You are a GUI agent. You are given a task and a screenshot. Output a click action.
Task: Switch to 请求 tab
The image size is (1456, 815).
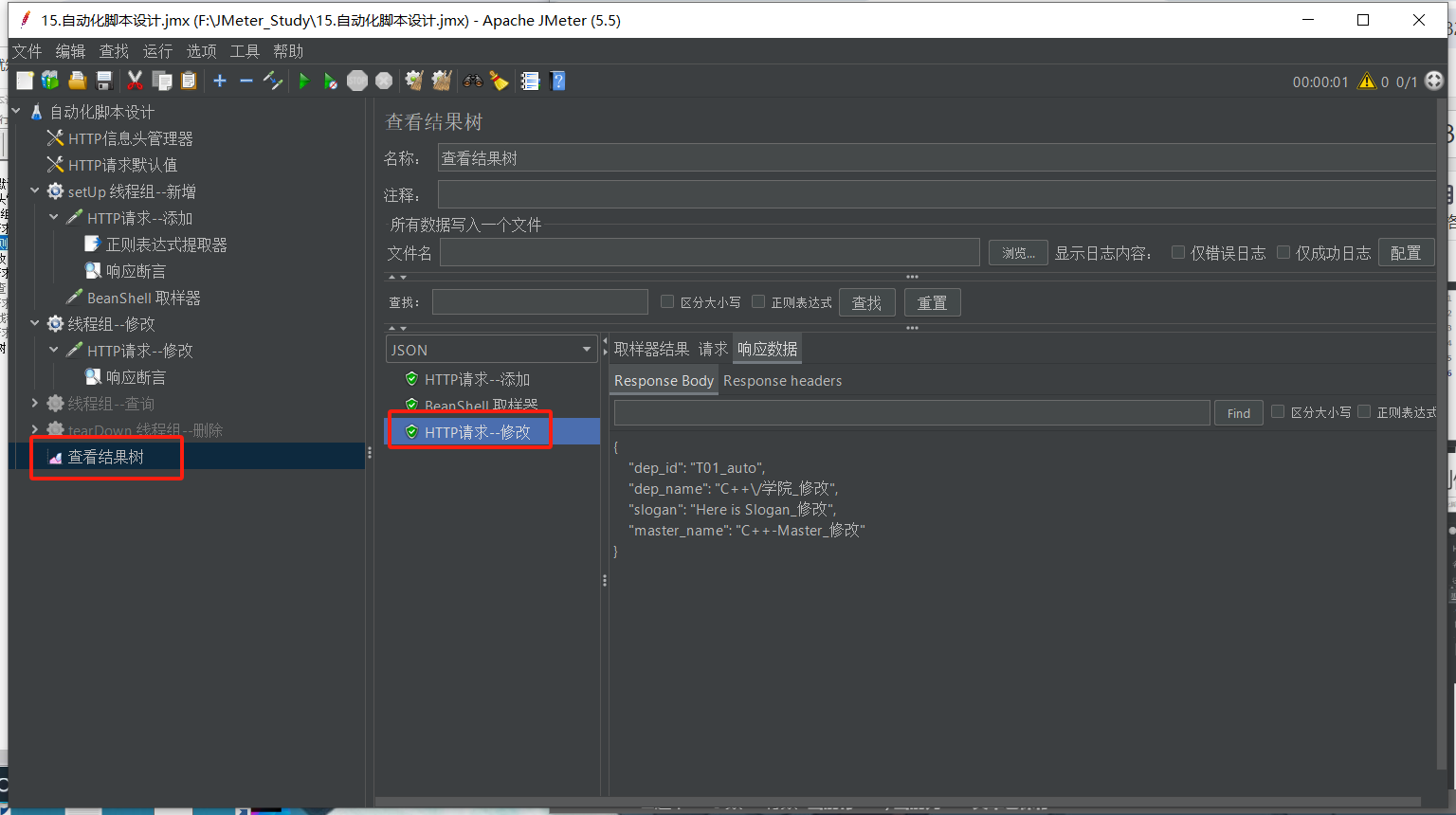[x=713, y=349]
